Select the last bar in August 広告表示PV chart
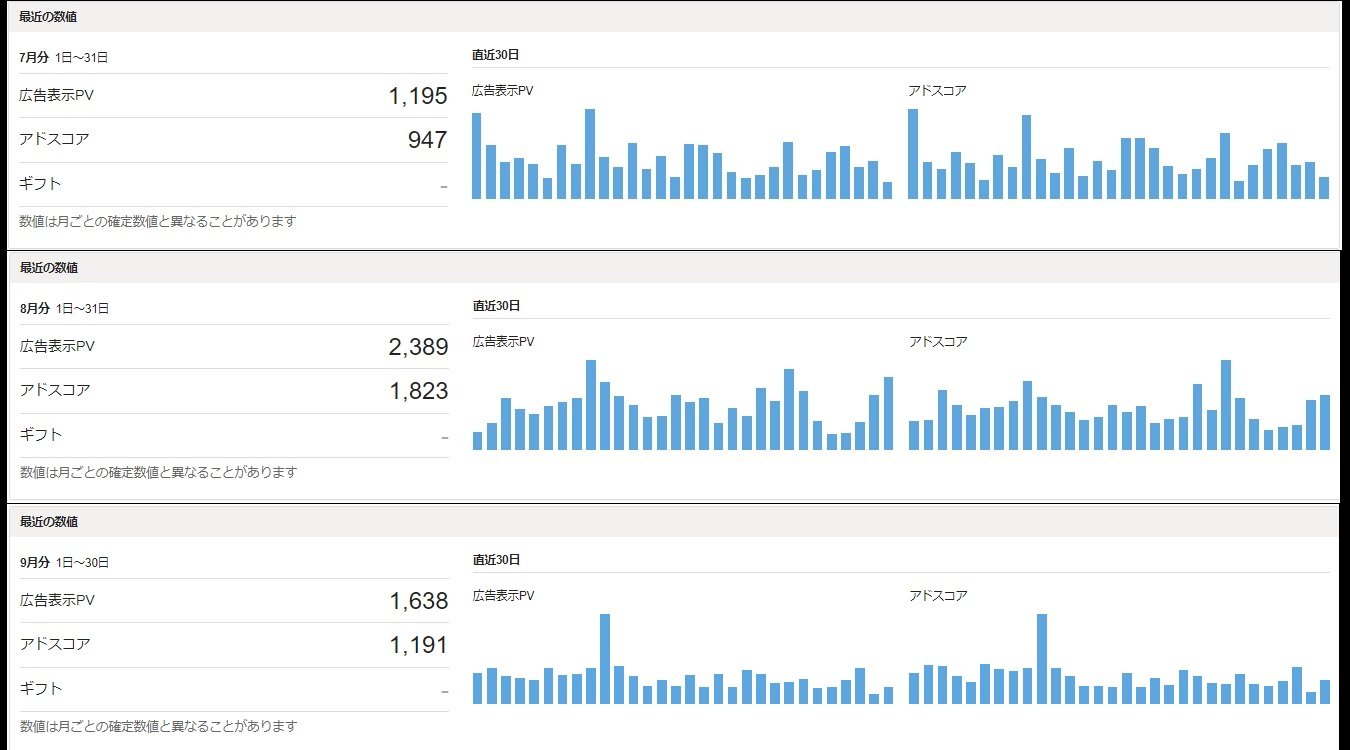This screenshot has height=750, width=1350. tap(888, 413)
